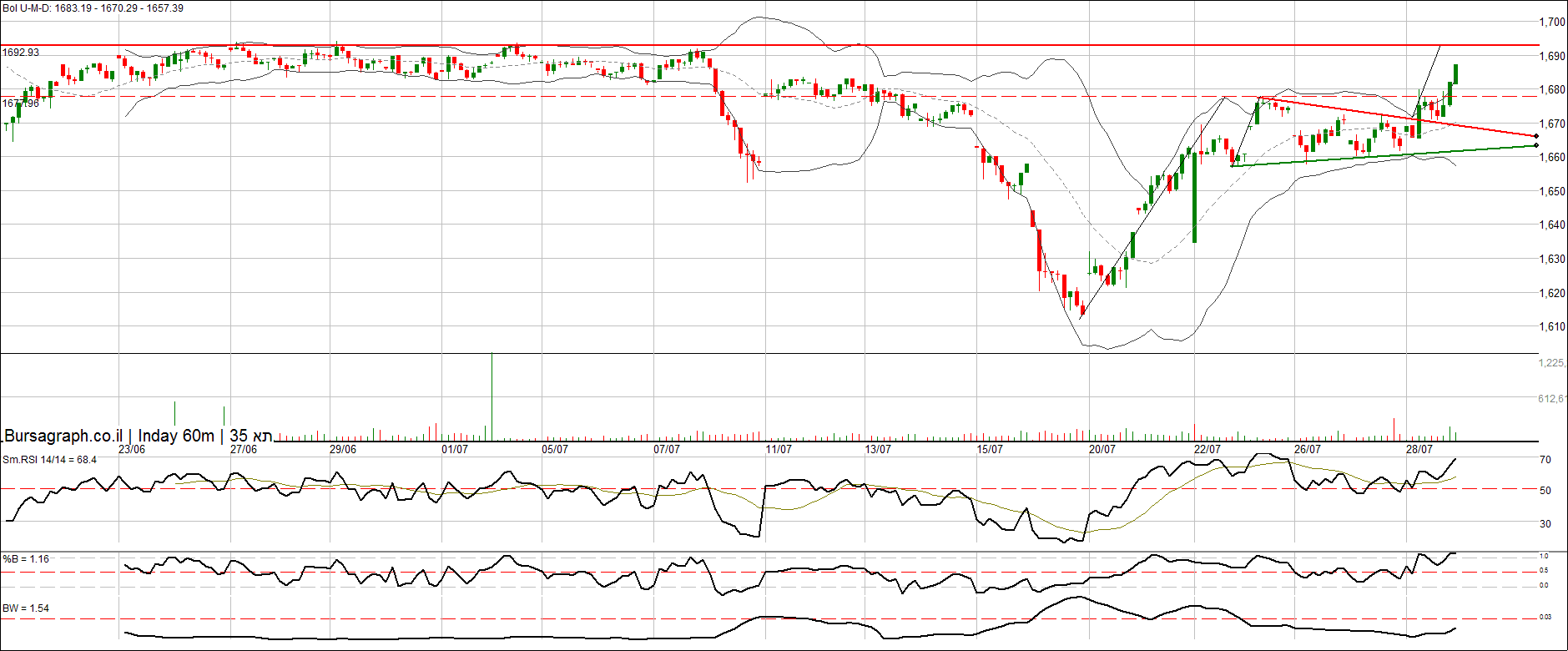Select the 05/07 date label
The width and height of the screenshot is (1568, 651).
pyautogui.click(x=555, y=449)
